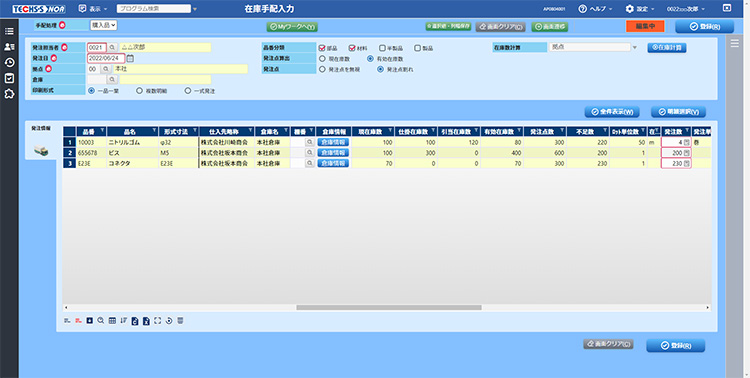The image size is (750, 378).
Task: Click the lookup icon next to 0021
Action: click(111, 48)
